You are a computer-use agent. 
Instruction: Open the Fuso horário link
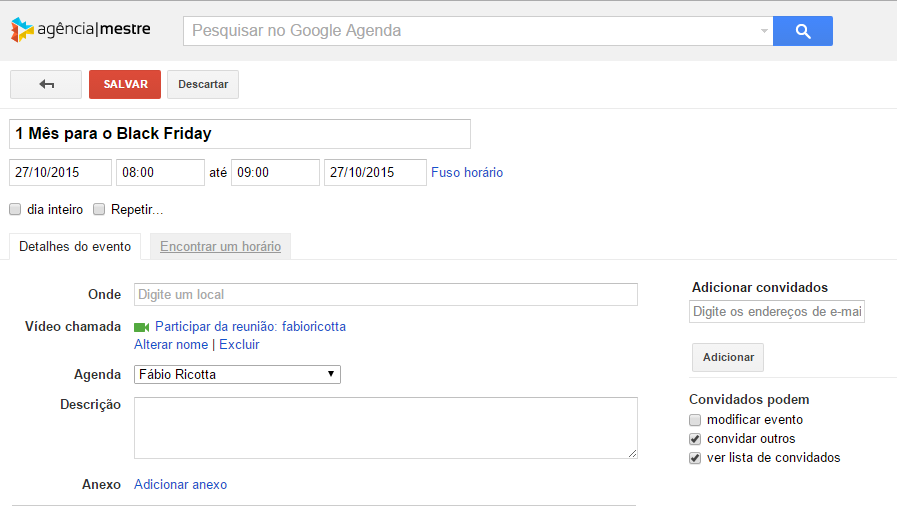467,173
